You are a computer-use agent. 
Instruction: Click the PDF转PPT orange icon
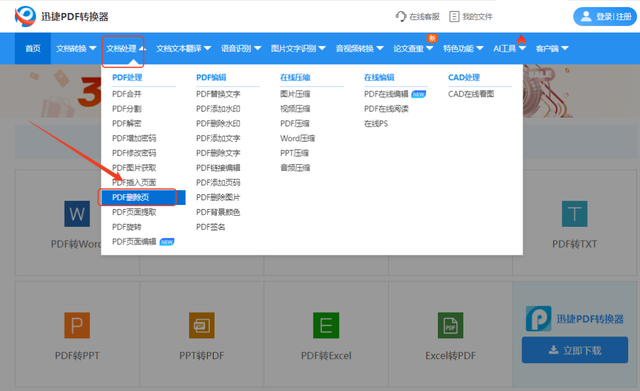[x=77, y=325]
